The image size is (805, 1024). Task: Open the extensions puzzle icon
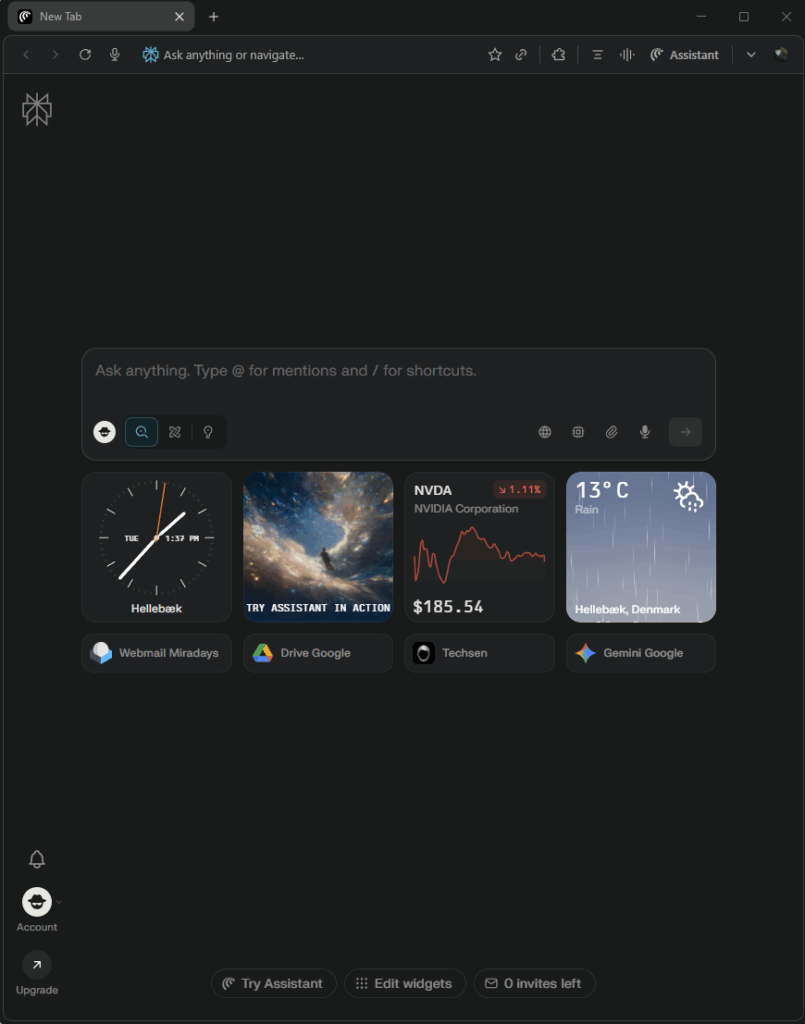[558, 55]
